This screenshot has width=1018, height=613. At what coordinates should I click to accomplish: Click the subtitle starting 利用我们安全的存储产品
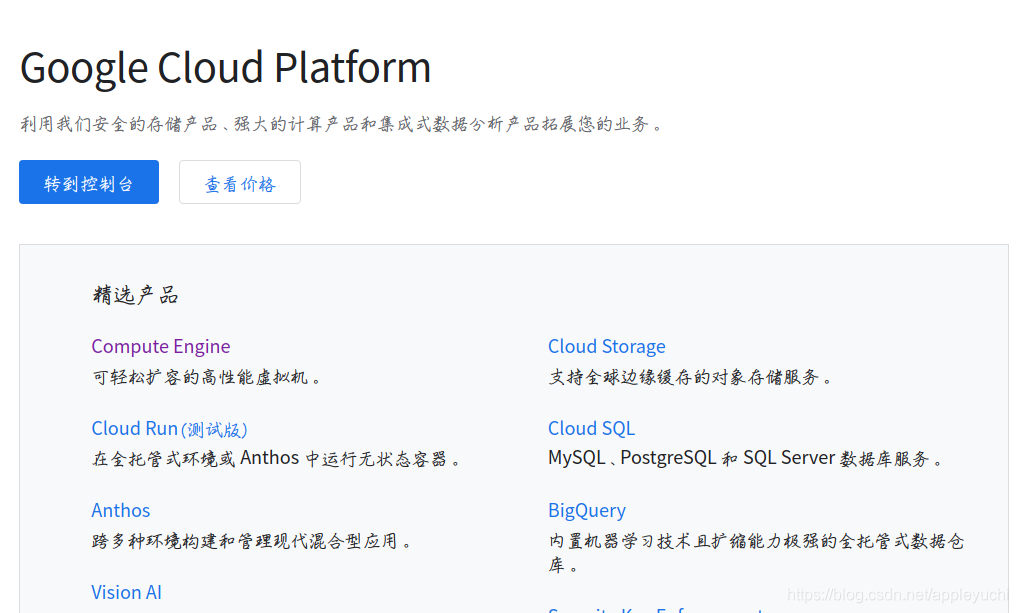pyautogui.click(x=341, y=124)
